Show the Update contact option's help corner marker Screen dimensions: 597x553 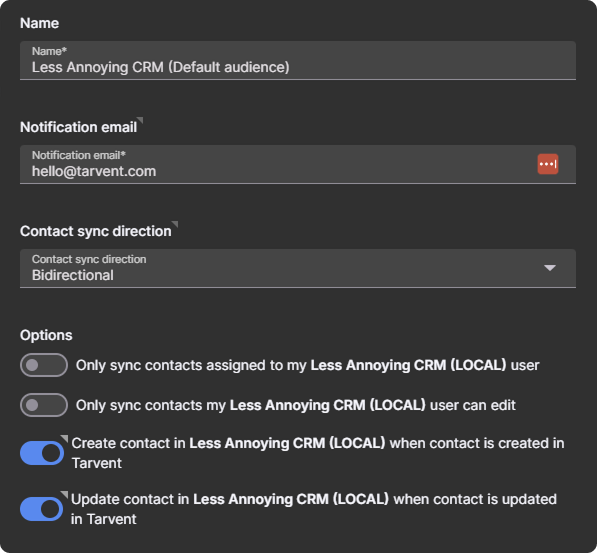point(64,494)
